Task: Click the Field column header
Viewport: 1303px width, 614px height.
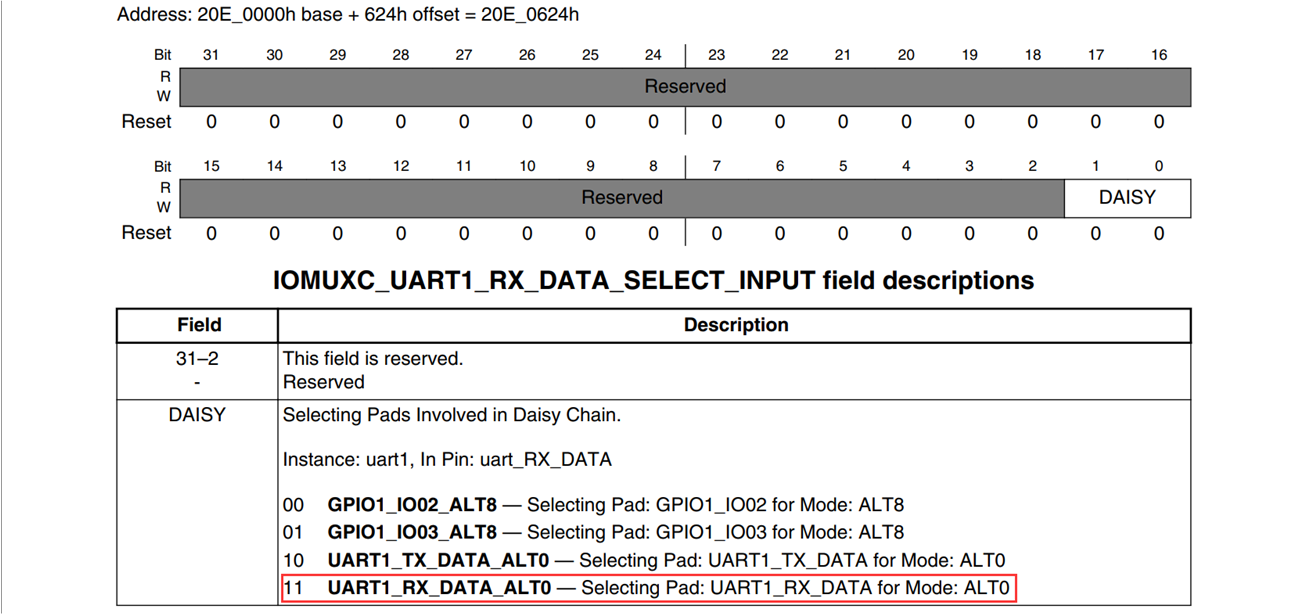Action: (x=198, y=325)
